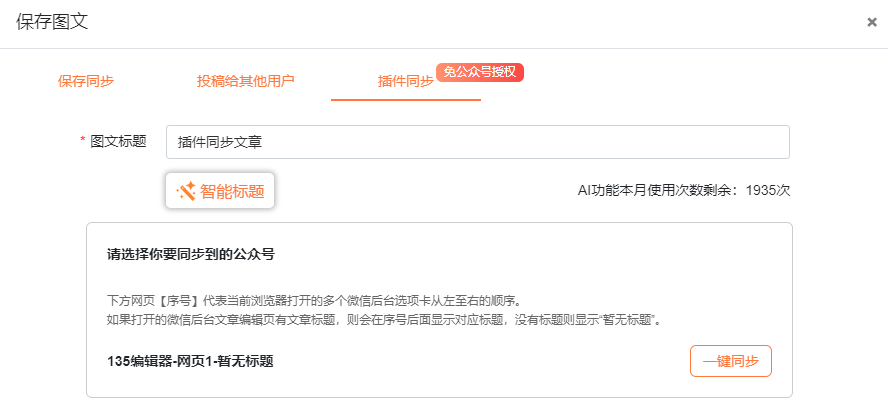This screenshot has width=888, height=409.
Task: Click the 如果打开的微信后台 instruction line
Action: (x=384, y=320)
